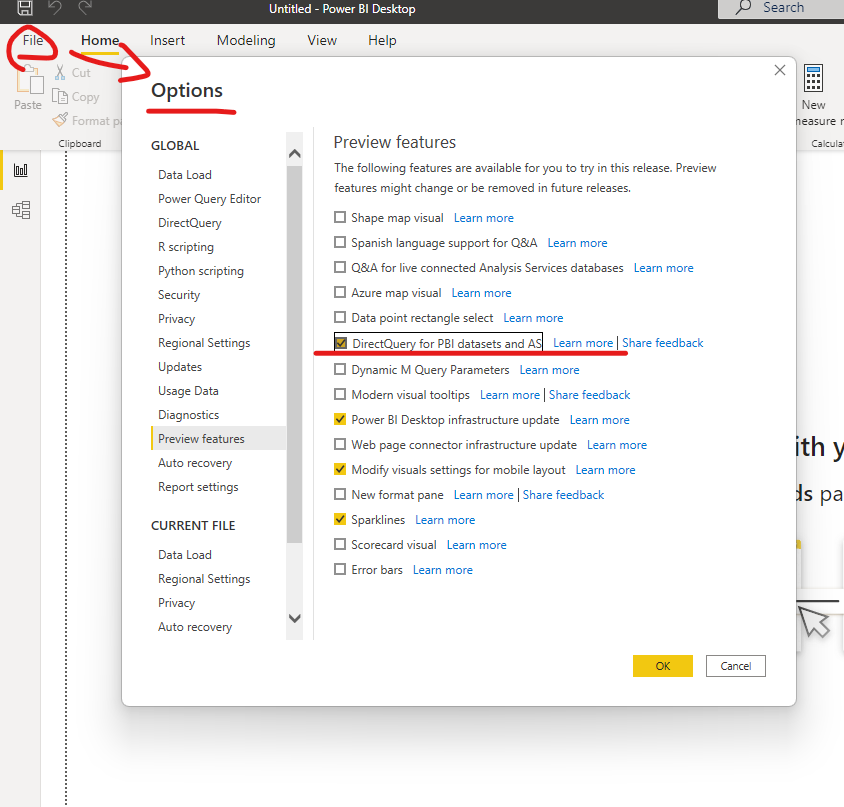Switch to the View ribbon tab
Image resolution: width=844 pixels, height=807 pixels.
(322, 40)
